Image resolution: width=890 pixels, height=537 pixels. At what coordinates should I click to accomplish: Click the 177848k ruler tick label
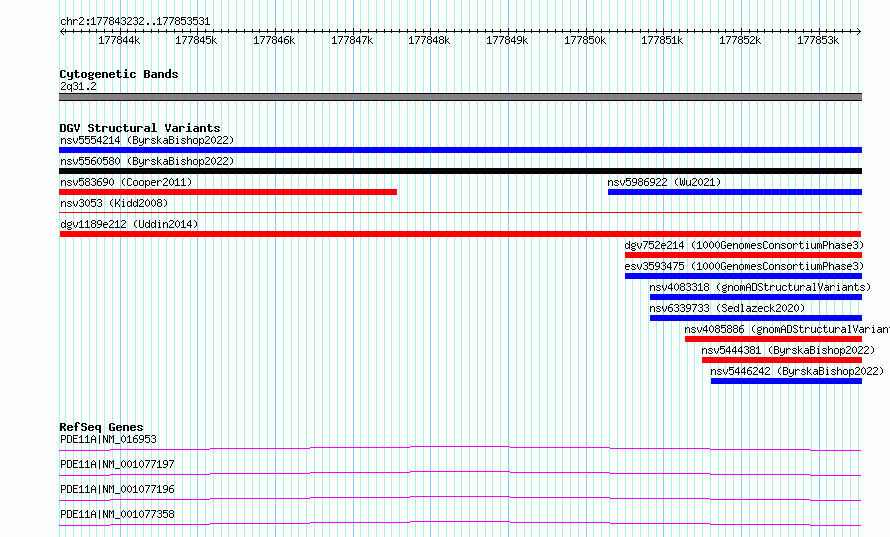pos(430,40)
